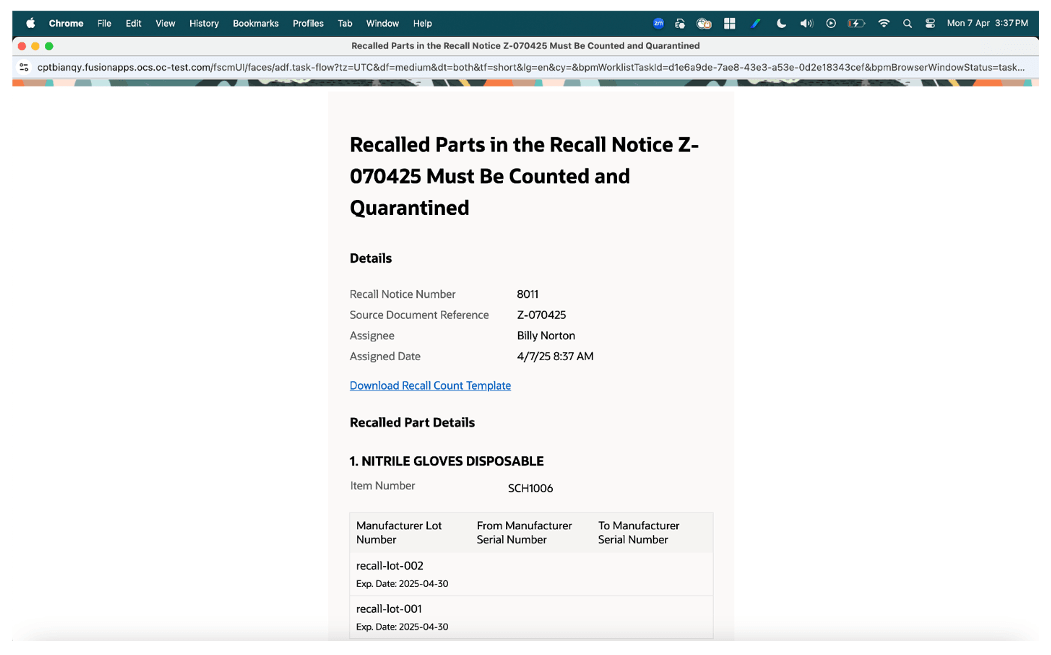Click the blue-green pen menu bar icon
This screenshot has width=1051, height=655.
tap(755, 23)
